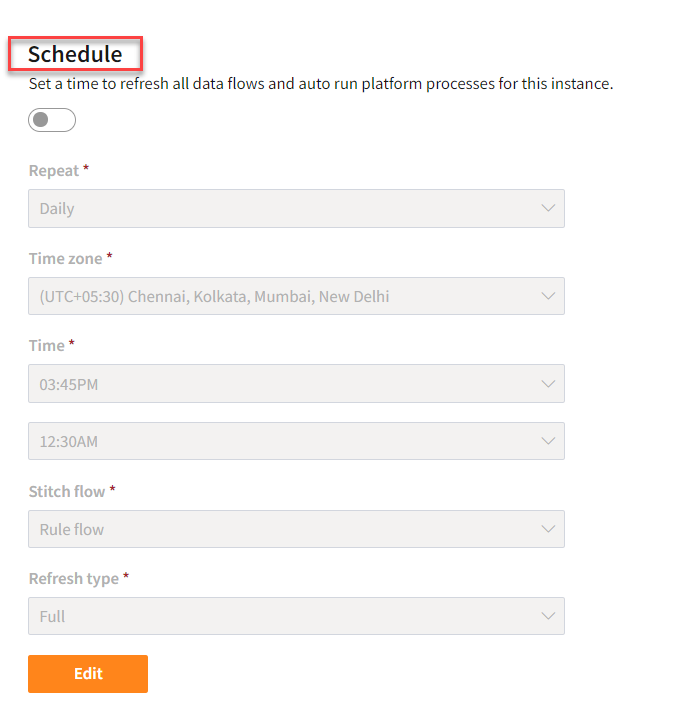
Task: Open the Time zone dropdown
Action: pos(296,296)
